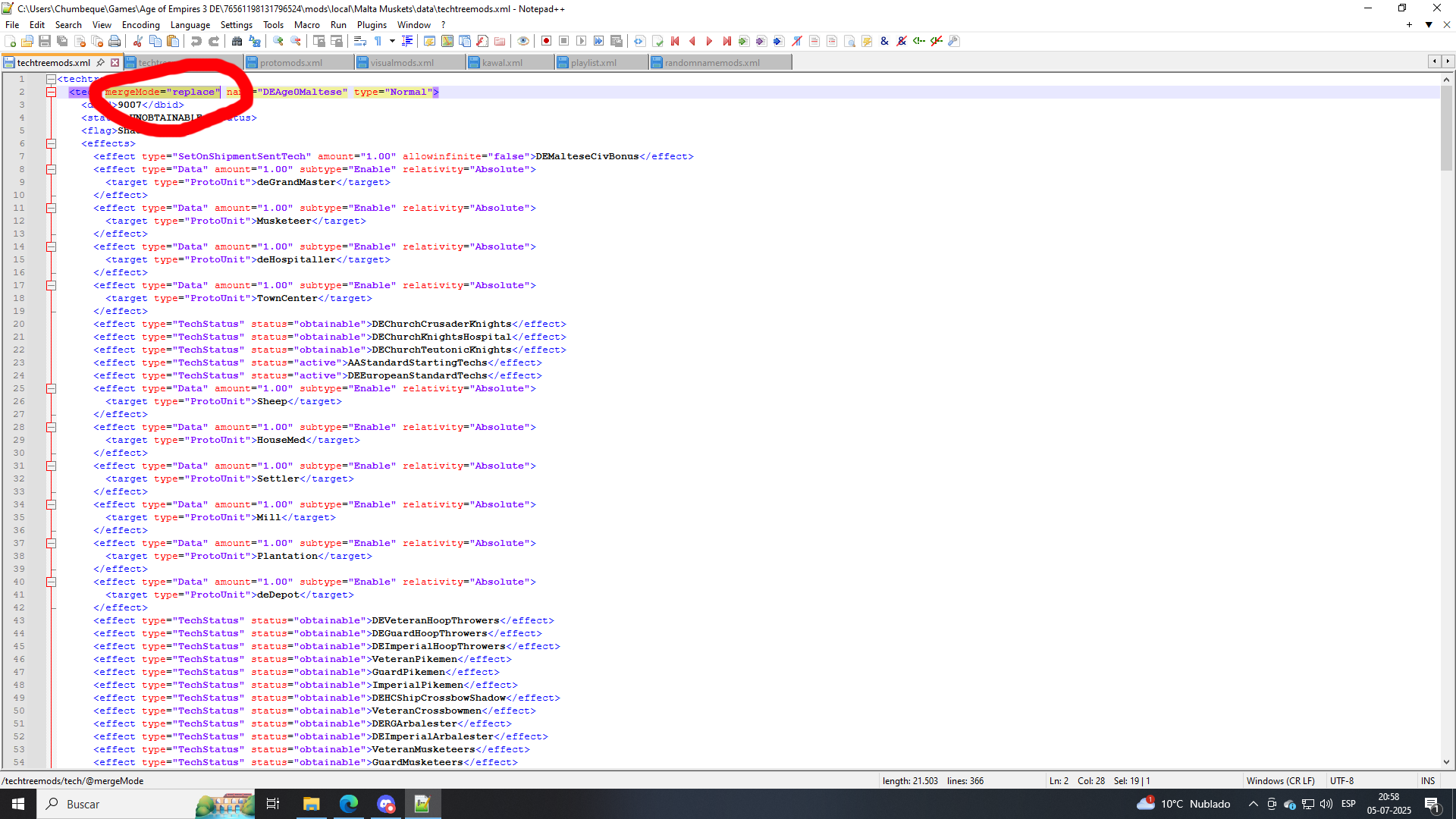Click Windows (CR LF) in the status bar
Screen dimensions: 1456x819
point(1282,780)
